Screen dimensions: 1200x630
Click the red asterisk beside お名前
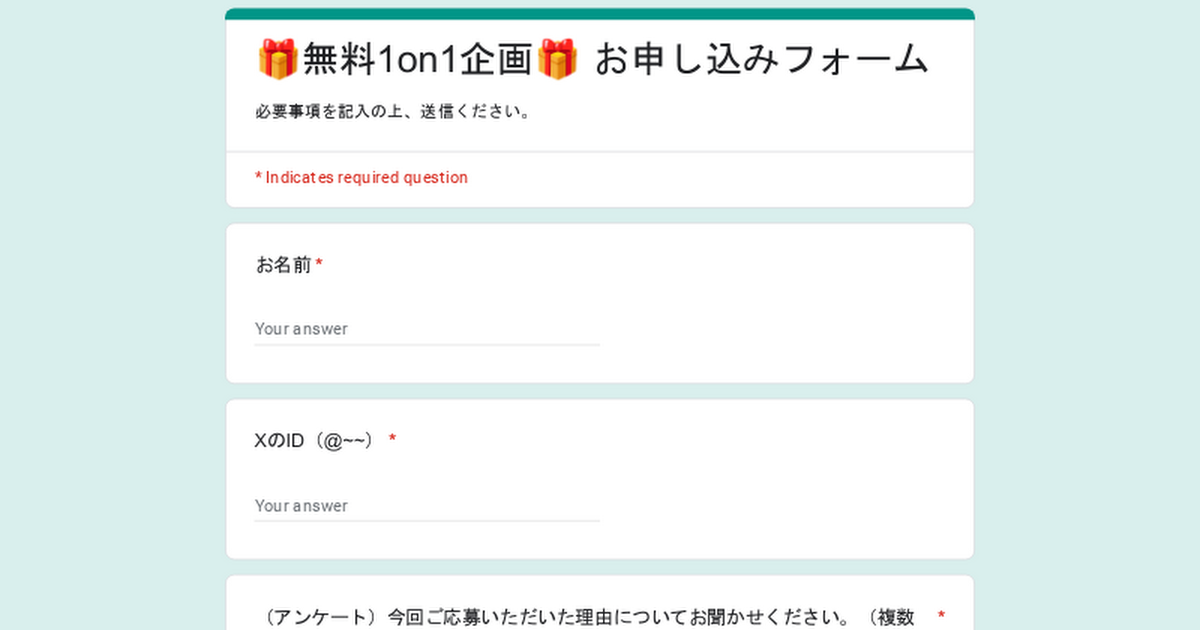click(x=319, y=265)
